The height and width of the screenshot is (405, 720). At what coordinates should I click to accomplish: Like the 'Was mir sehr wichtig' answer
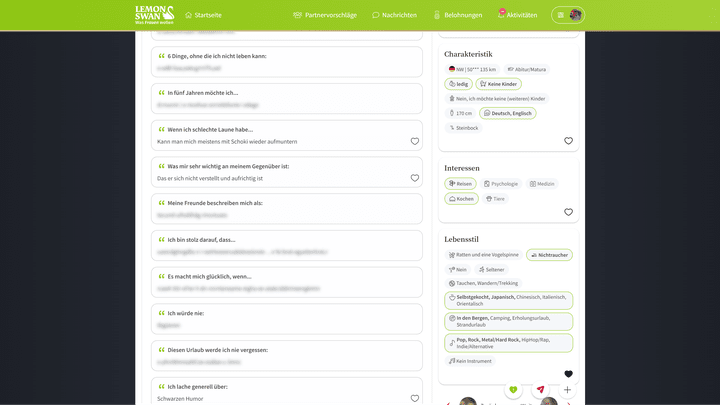415,178
